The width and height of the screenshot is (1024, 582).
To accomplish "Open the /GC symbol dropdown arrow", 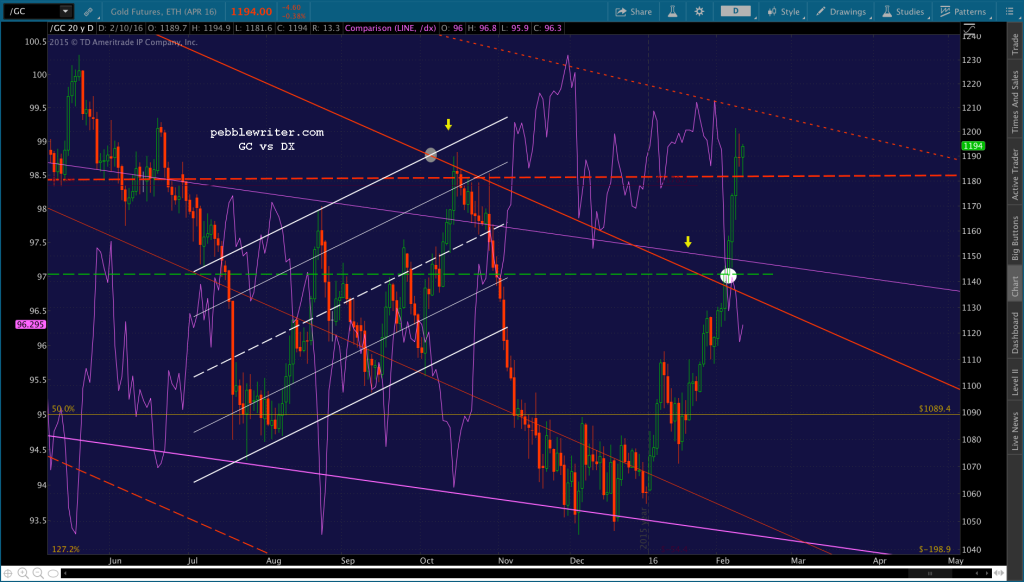I will (65, 11).
